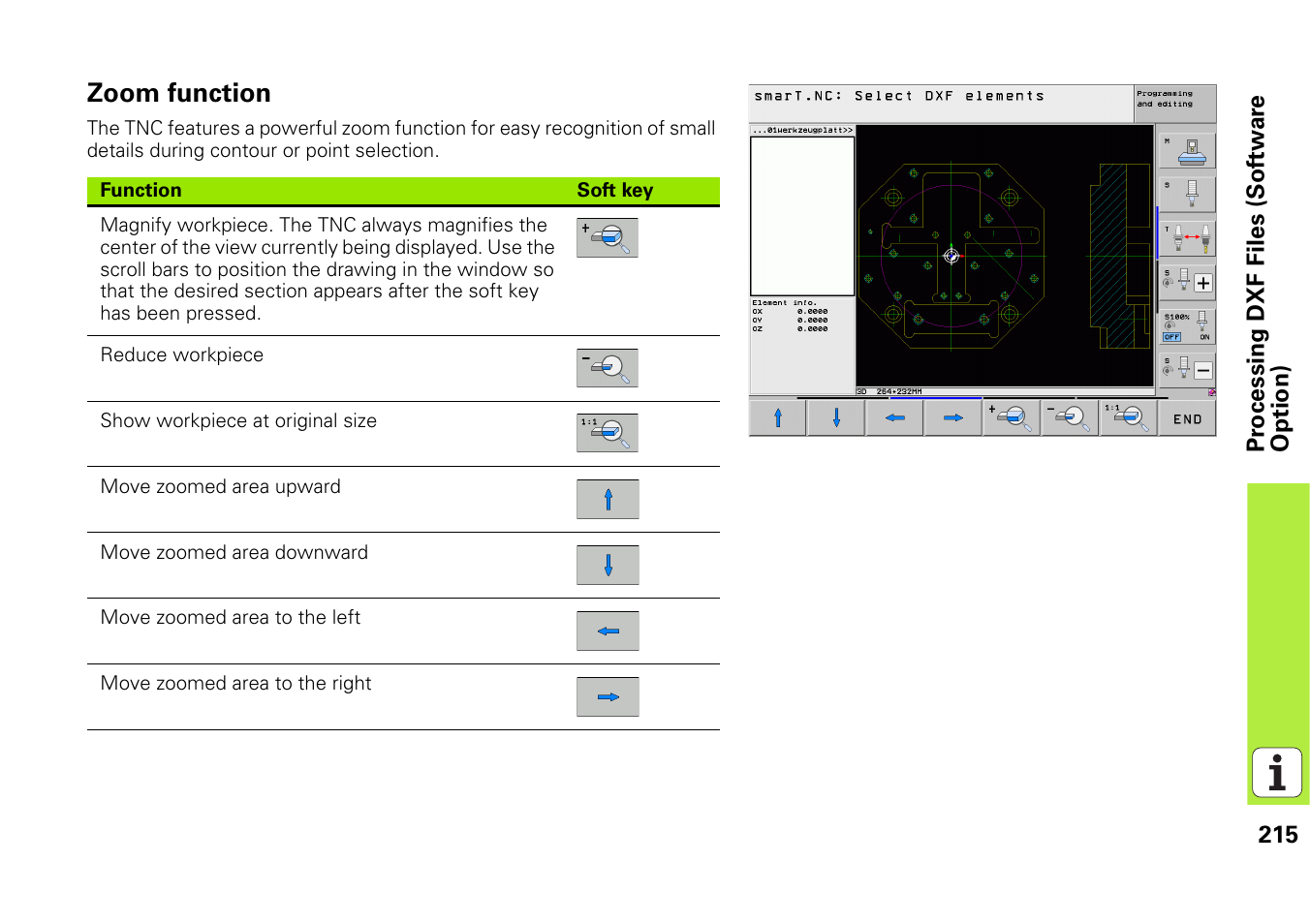Click the END soft key

(x=1187, y=418)
